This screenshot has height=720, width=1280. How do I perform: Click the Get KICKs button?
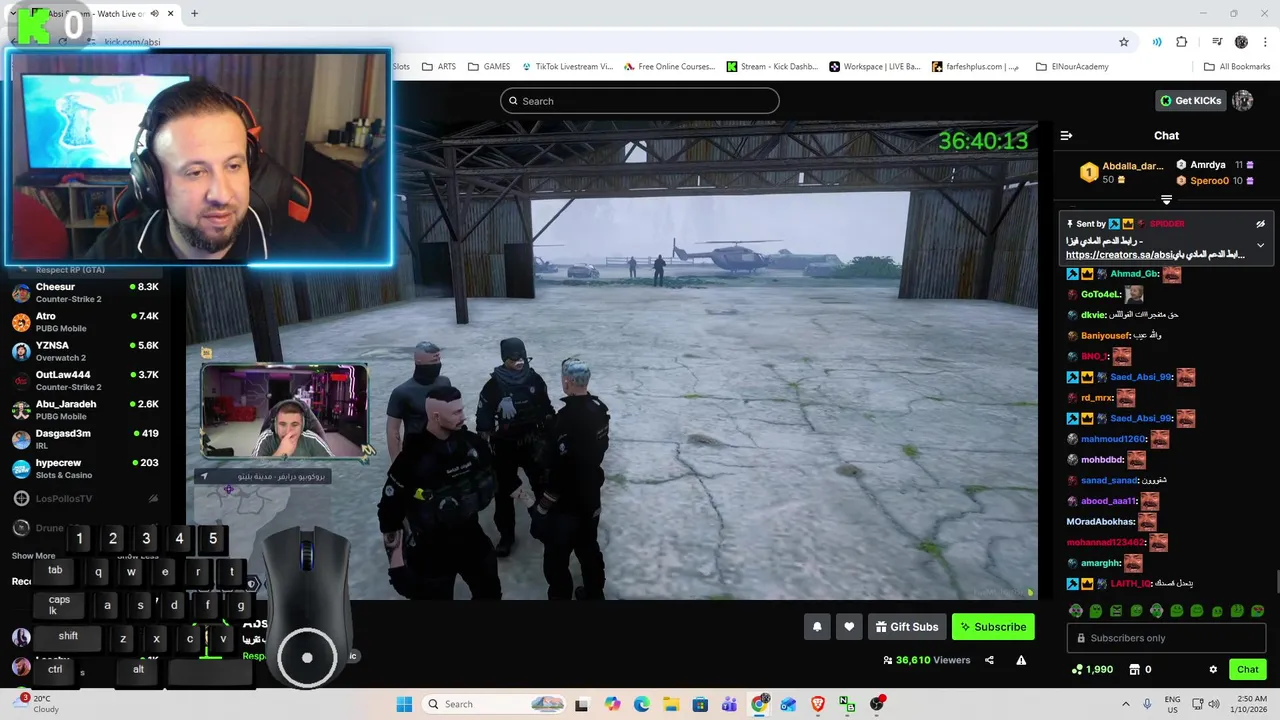pyautogui.click(x=1191, y=100)
